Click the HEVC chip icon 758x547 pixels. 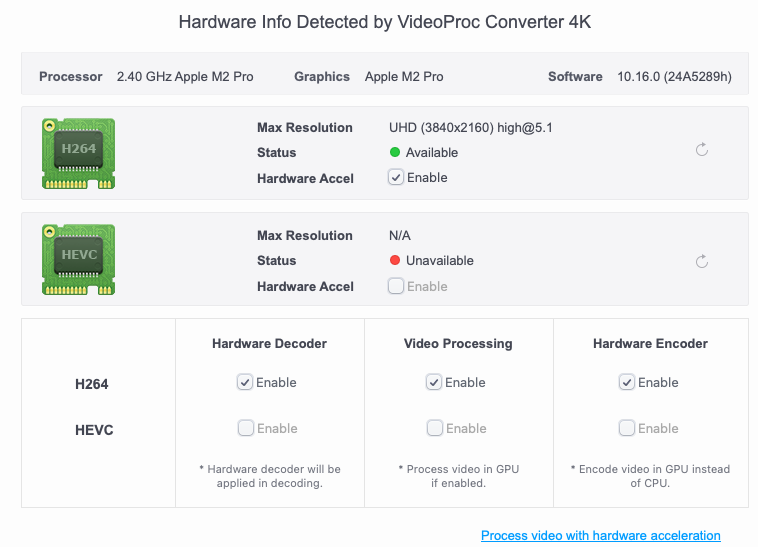[78, 259]
